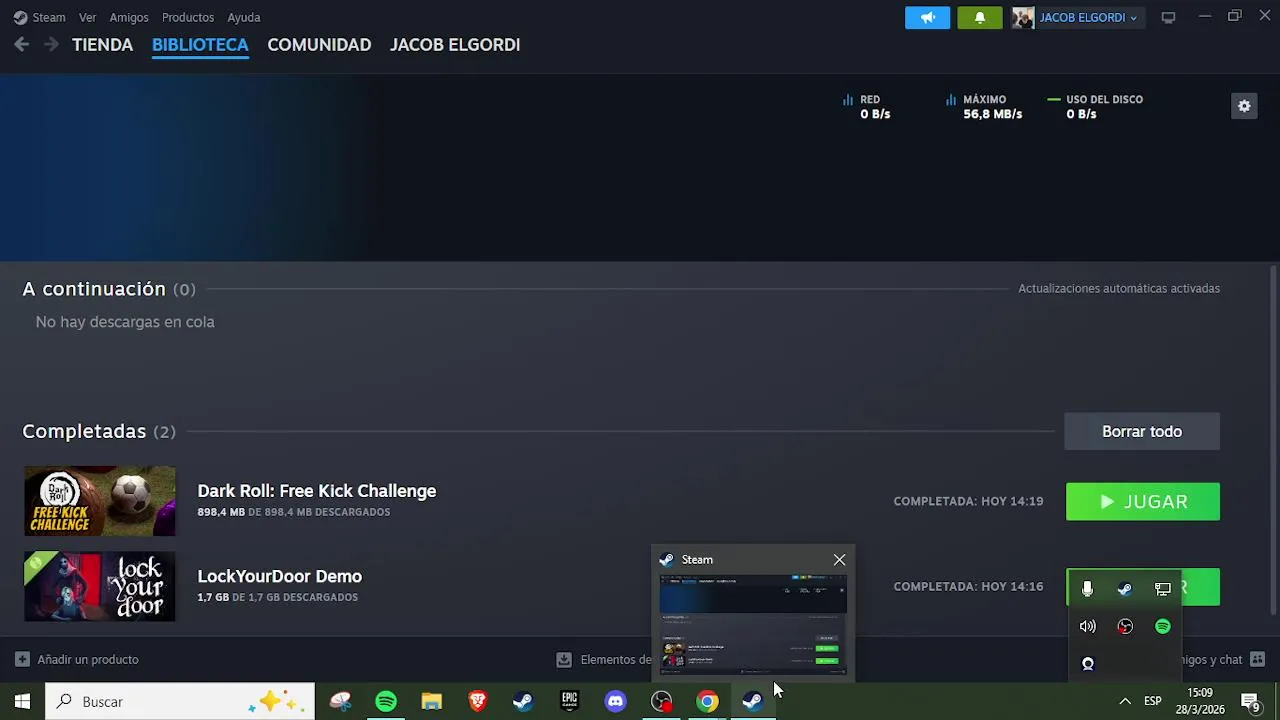The image size is (1280, 720).
Task: Click the Steam window preview thumbnail
Action: (x=753, y=624)
